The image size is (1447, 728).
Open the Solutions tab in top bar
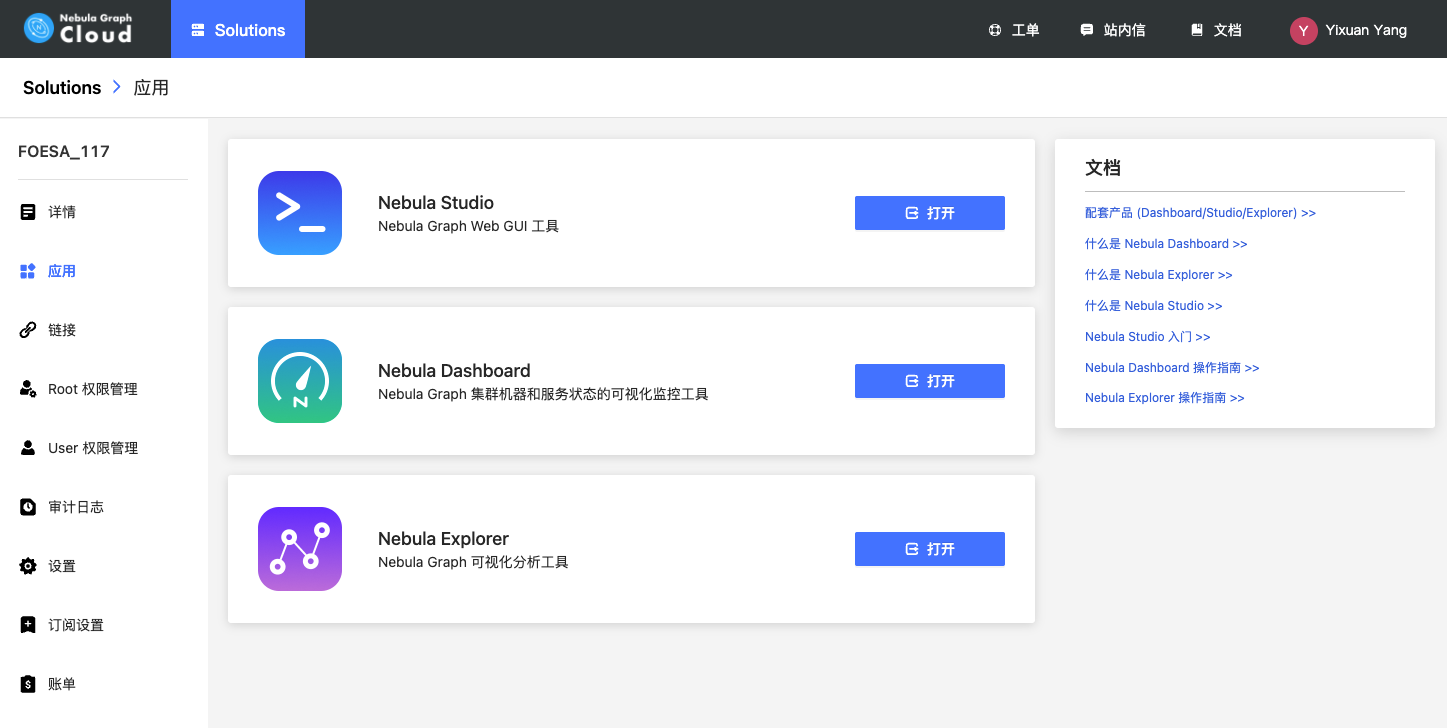coord(238,30)
